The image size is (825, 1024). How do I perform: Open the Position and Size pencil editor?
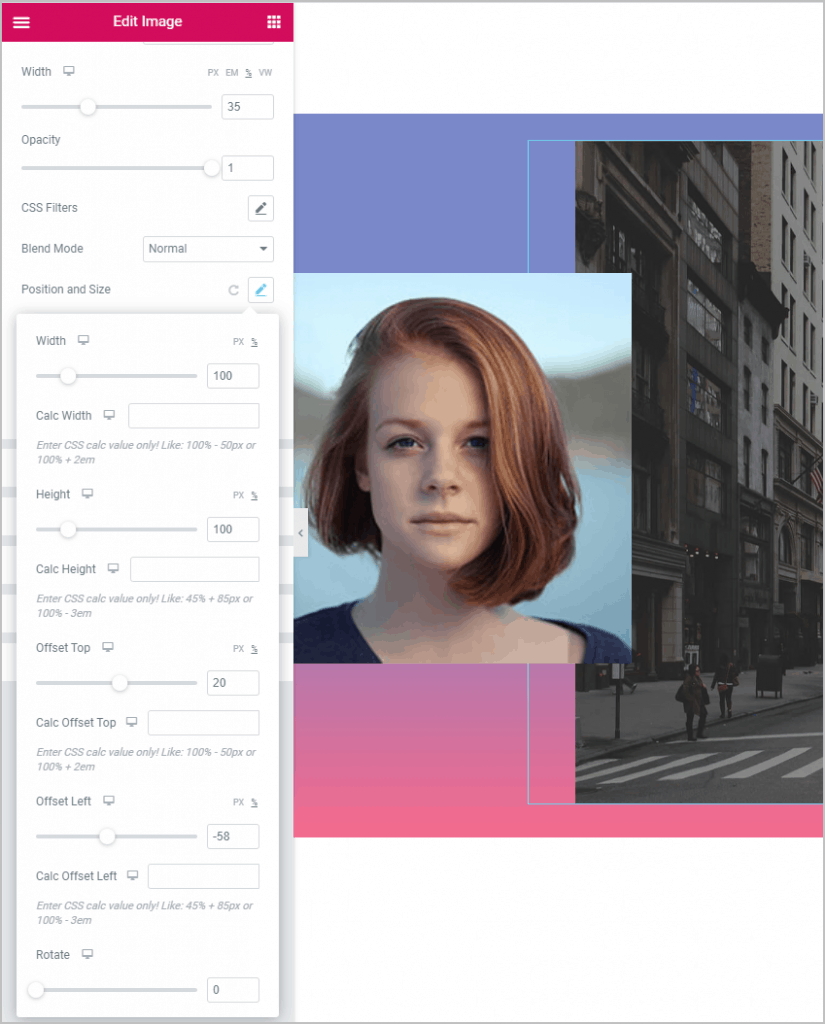(260, 290)
